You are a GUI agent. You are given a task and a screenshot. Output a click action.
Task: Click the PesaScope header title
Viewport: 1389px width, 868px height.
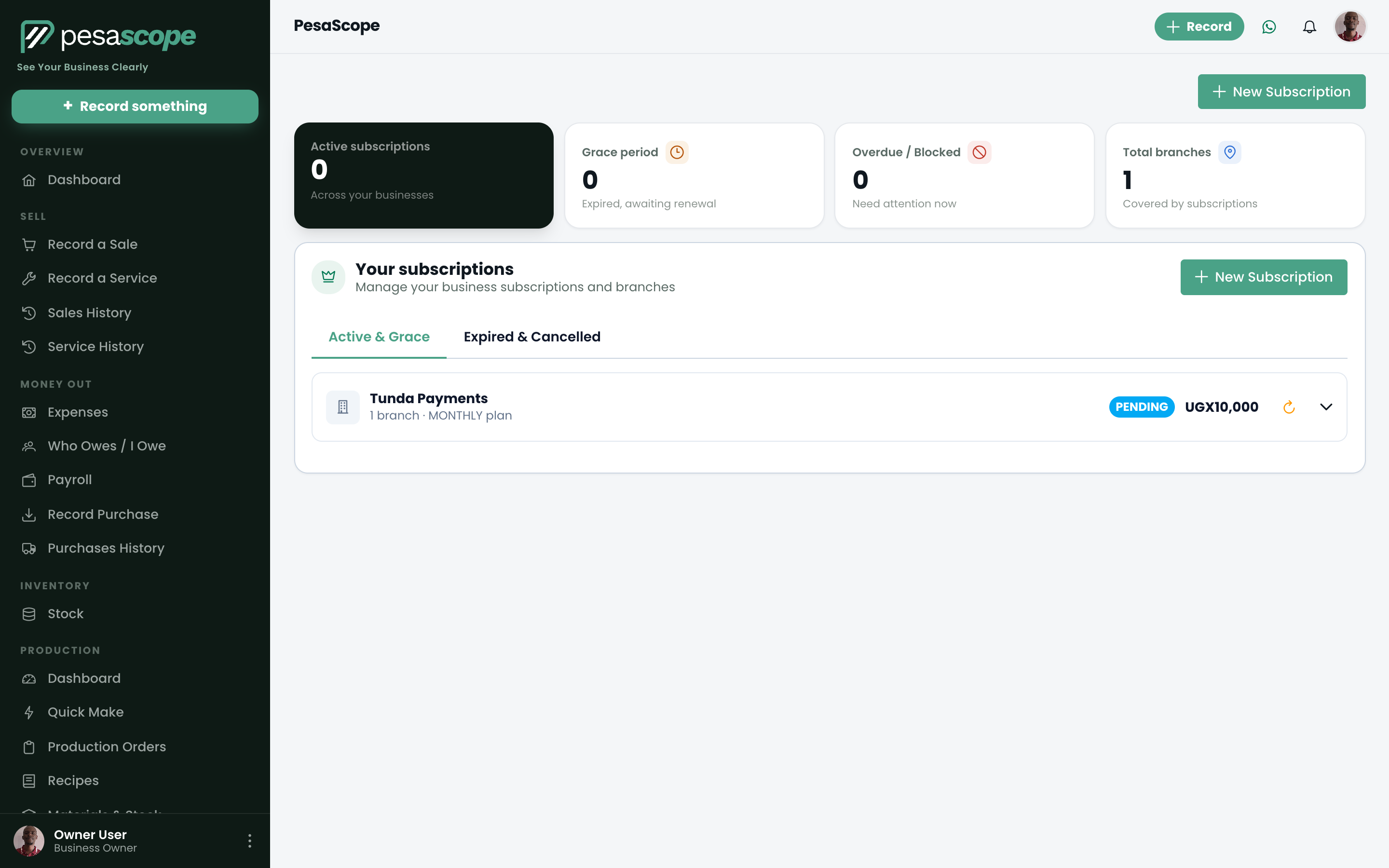336,26
